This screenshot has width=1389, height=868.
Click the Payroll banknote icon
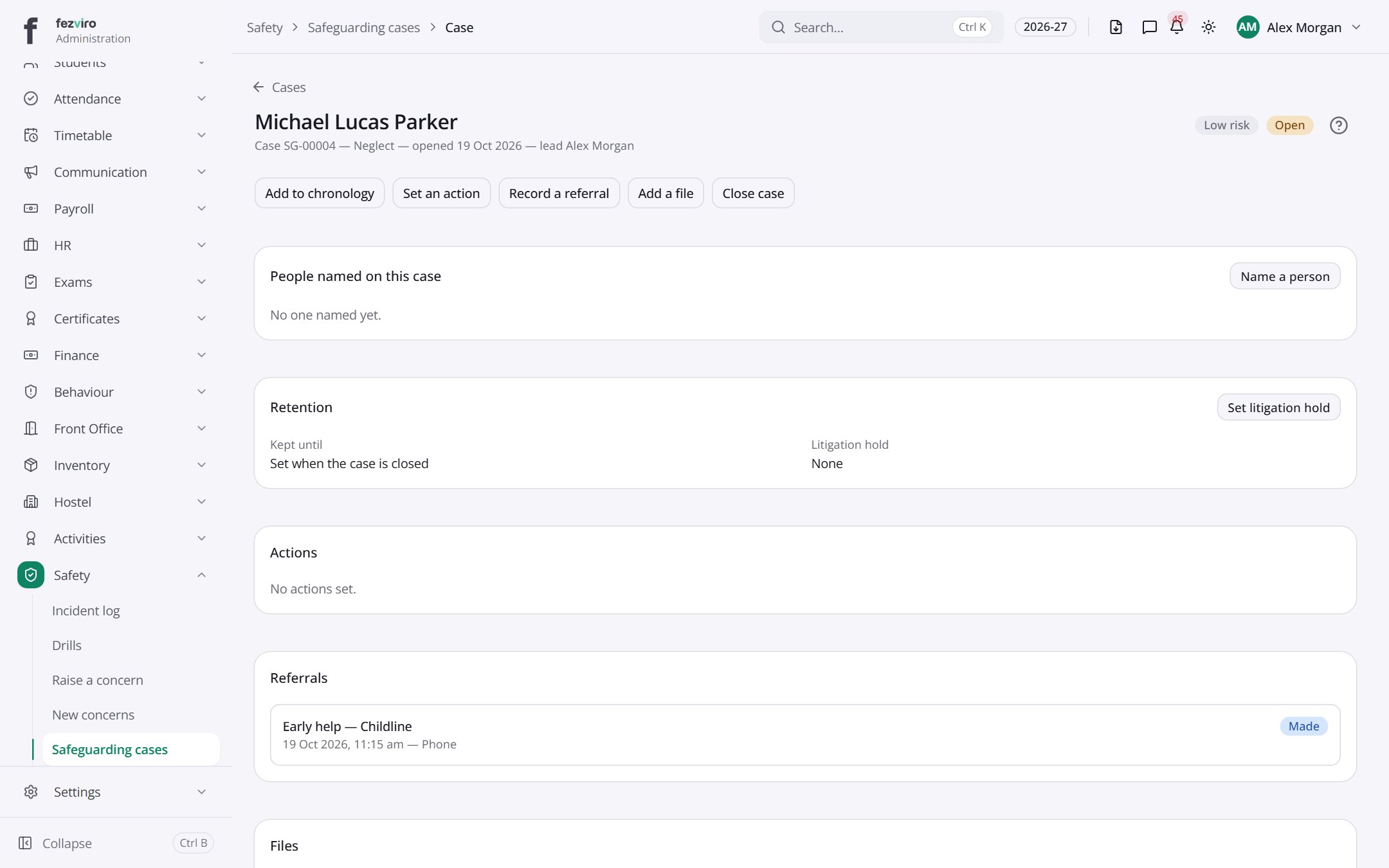(31, 208)
